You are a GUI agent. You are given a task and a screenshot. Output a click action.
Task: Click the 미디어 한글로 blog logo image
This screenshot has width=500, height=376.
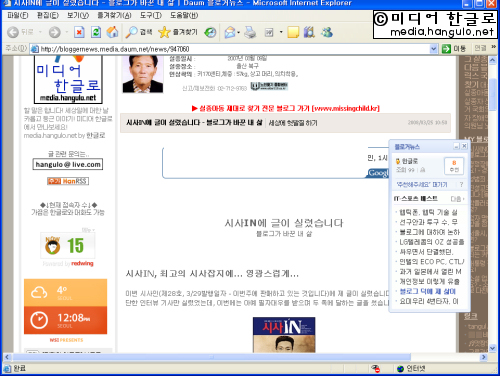pyautogui.click(x=68, y=80)
